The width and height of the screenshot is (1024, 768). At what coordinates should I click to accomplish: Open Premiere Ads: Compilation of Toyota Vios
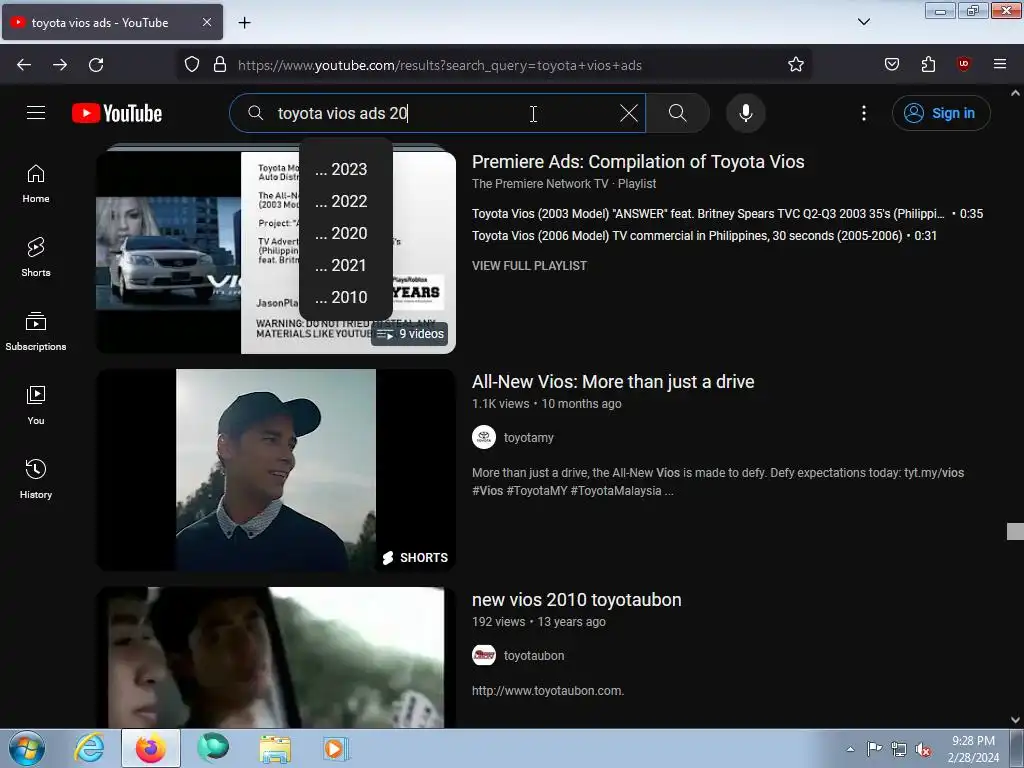[x=638, y=162]
